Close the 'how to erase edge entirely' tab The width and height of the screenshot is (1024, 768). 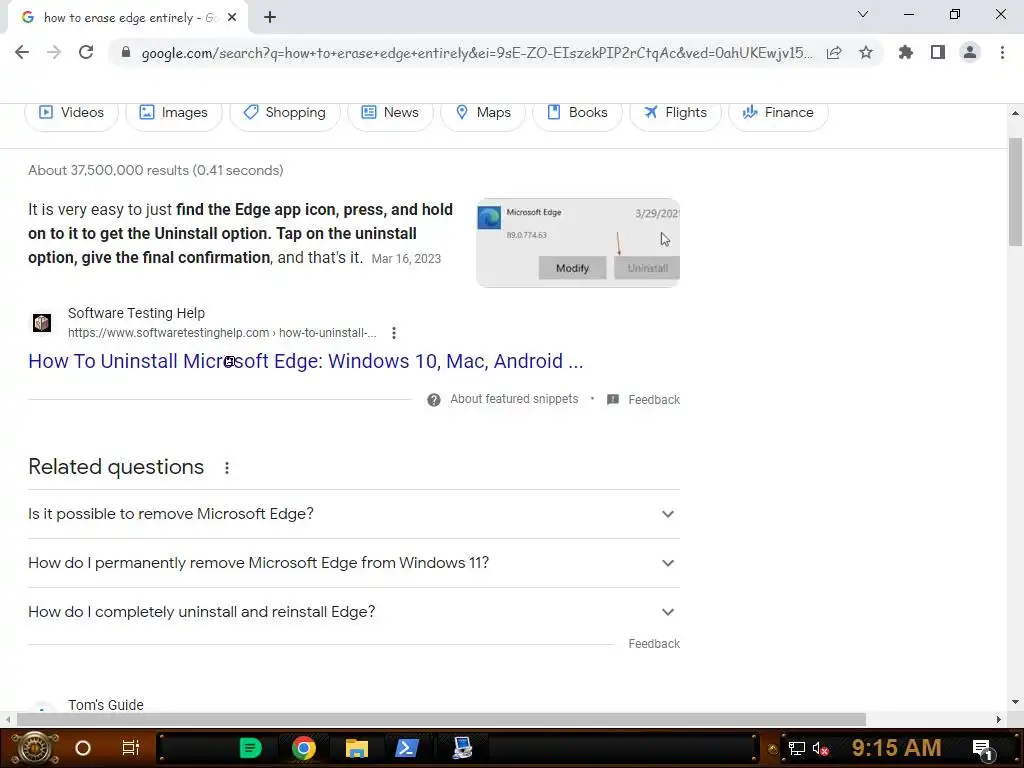point(232,18)
